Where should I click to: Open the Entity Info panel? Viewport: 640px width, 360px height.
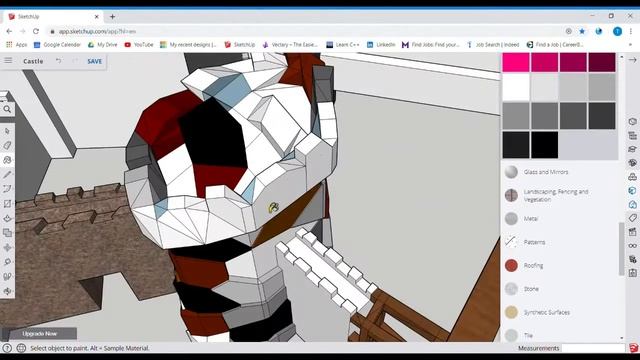(x=632, y=122)
